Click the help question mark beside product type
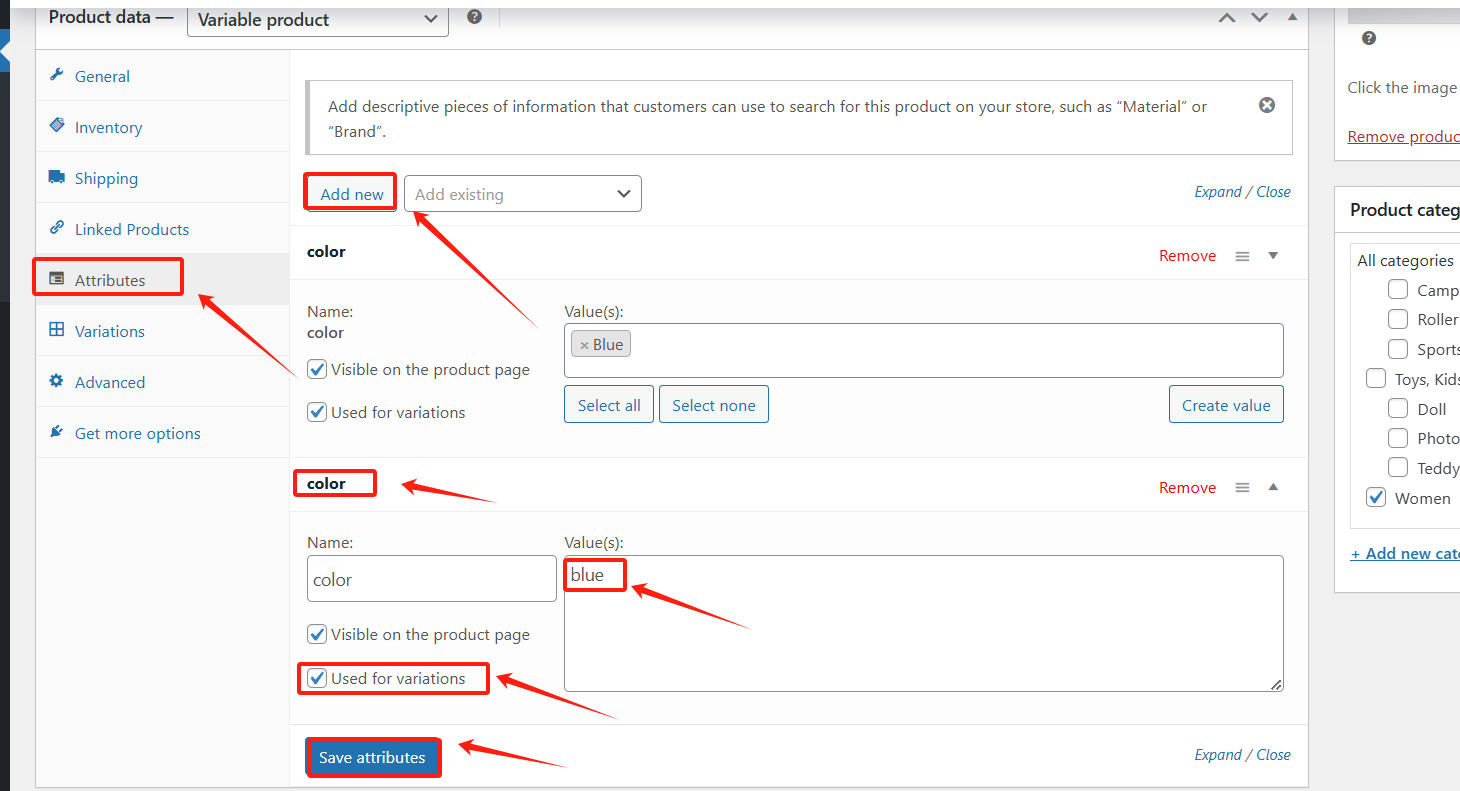 click(475, 17)
